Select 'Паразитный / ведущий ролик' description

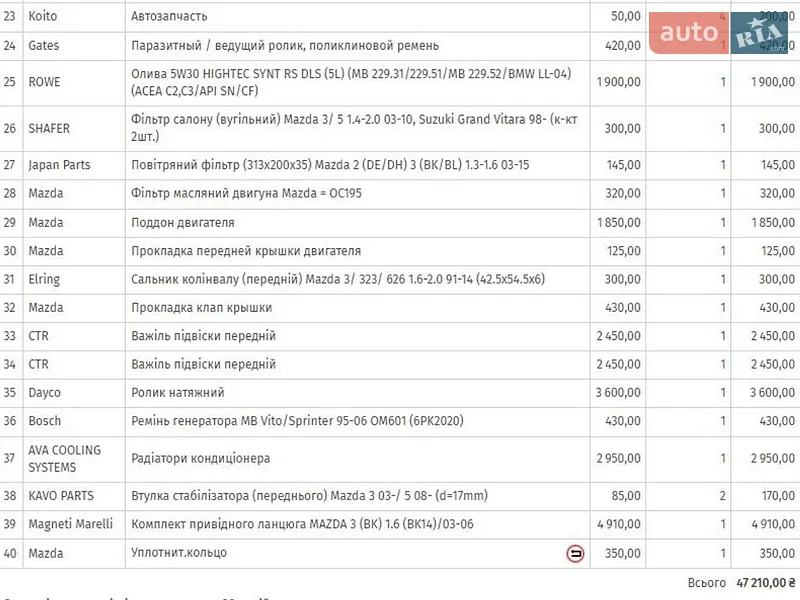pos(285,45)
